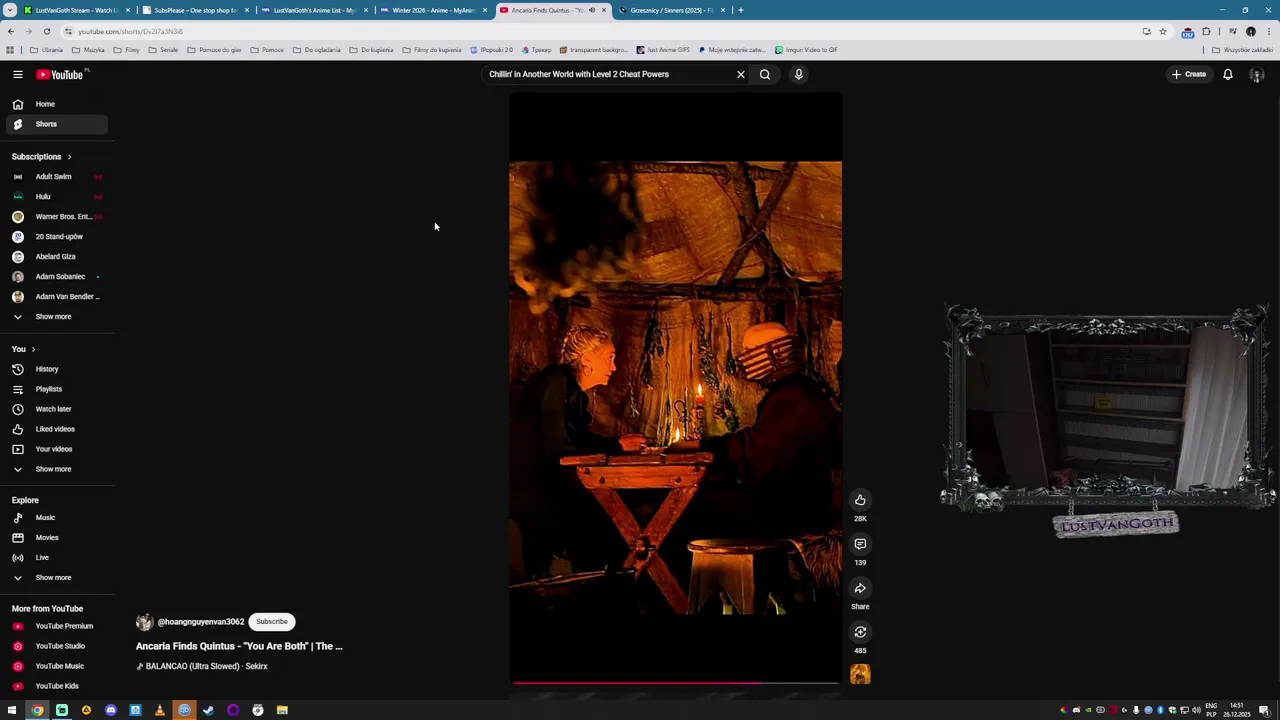Open the notifications bell
This screenshot has height=720, width=1280.
click(x=1228, y=74)
